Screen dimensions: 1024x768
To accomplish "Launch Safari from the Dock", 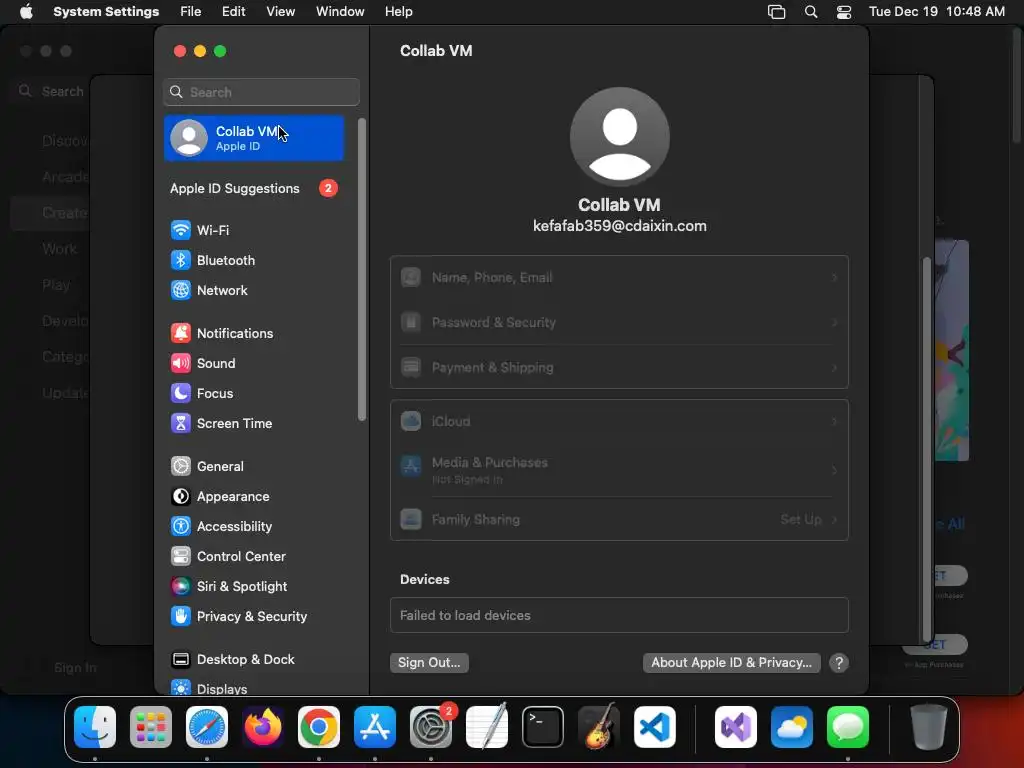I will [207, 727].
